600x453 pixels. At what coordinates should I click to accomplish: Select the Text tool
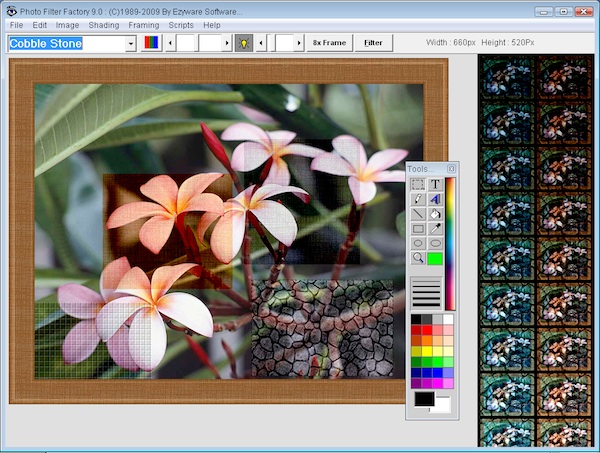(435, 184)
